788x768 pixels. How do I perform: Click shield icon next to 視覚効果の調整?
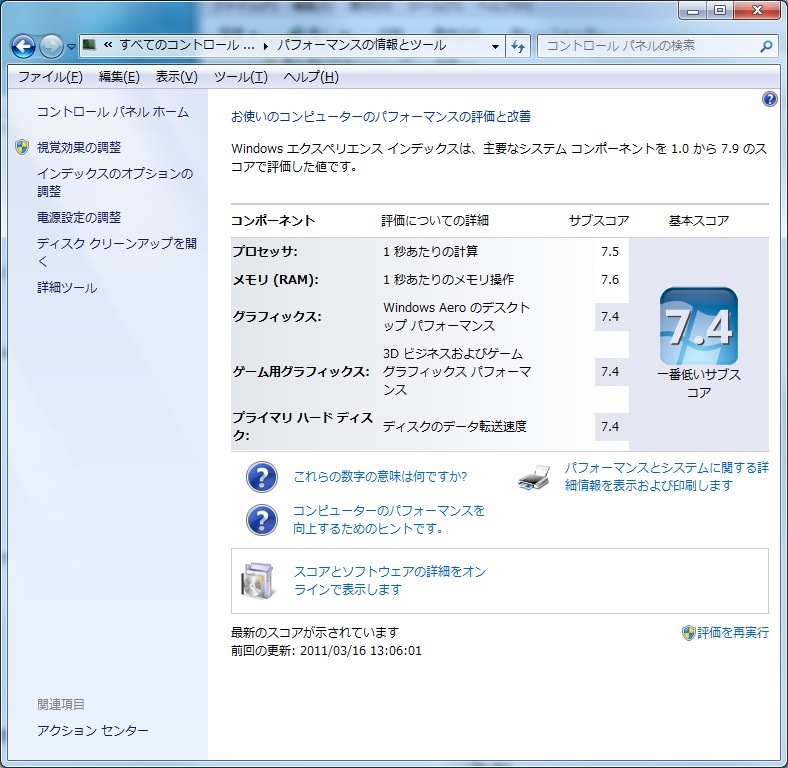[x=22, y=147]
